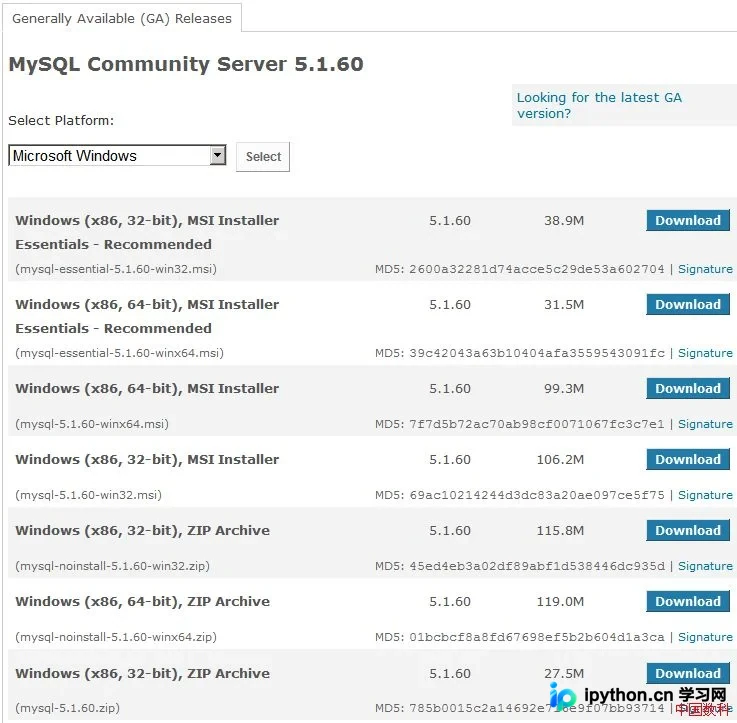Download the mysql-essential-5.1.60-win32.msi installer
The height and width of the screenshot is (723, 737).
click(688, 220)
